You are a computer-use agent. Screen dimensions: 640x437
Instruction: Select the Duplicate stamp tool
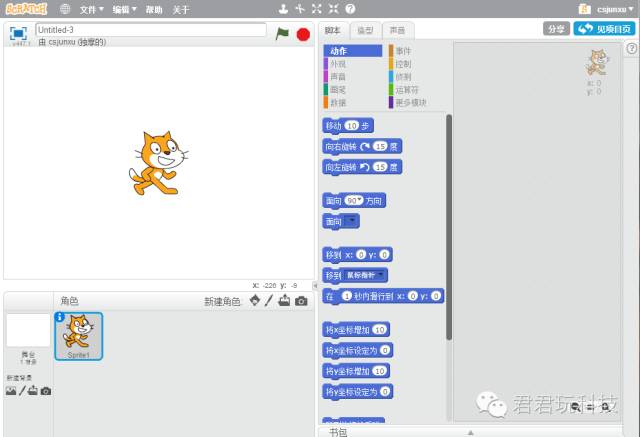(283, 9)
